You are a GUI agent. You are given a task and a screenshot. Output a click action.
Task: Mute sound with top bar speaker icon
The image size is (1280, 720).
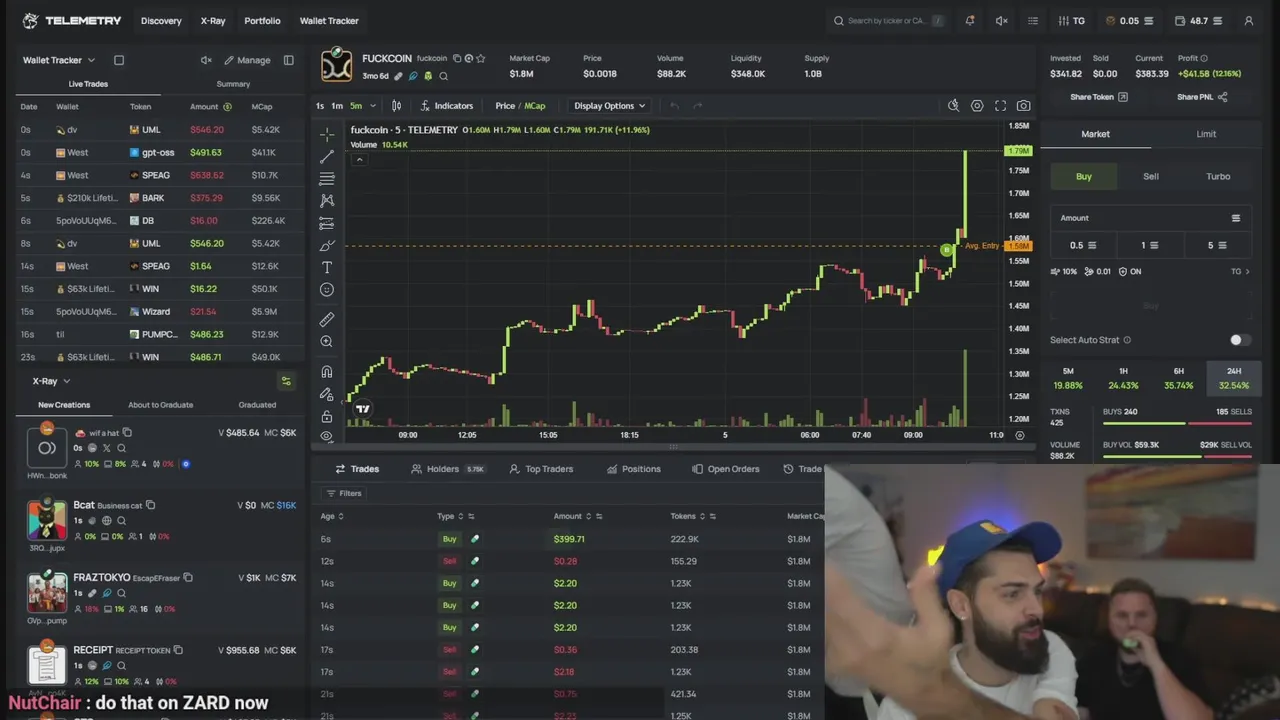pyautogui.click(x=1001, y=20)
